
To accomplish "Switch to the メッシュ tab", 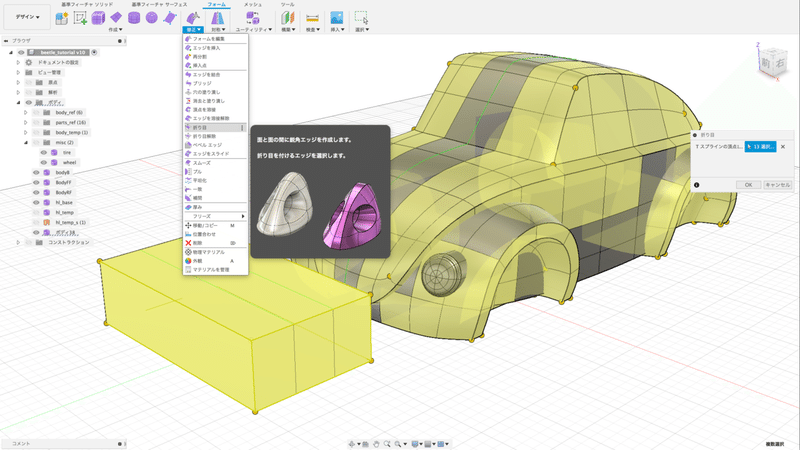I will click(x=254, y=5).
